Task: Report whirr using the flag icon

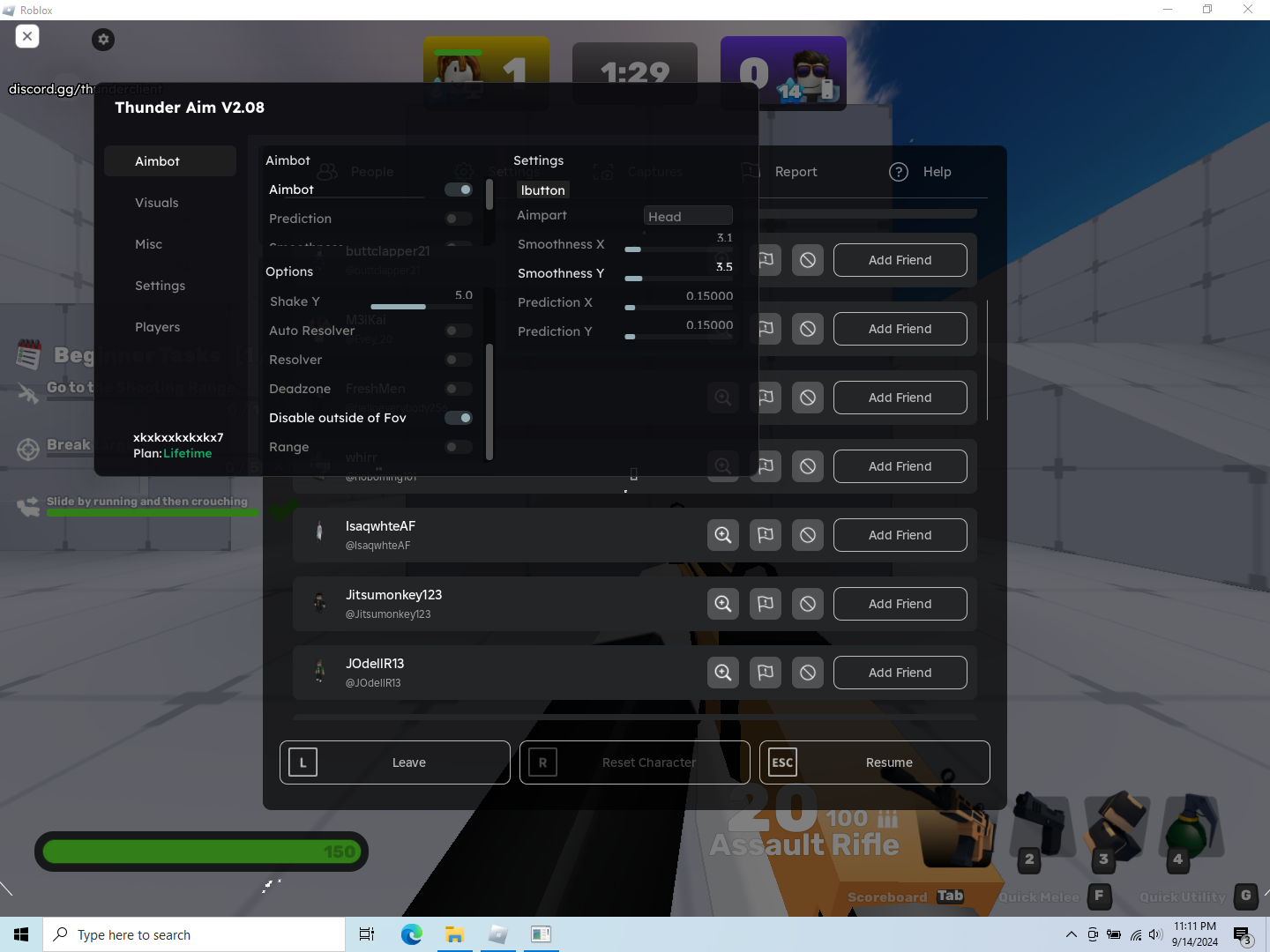Action: (766, 466)
